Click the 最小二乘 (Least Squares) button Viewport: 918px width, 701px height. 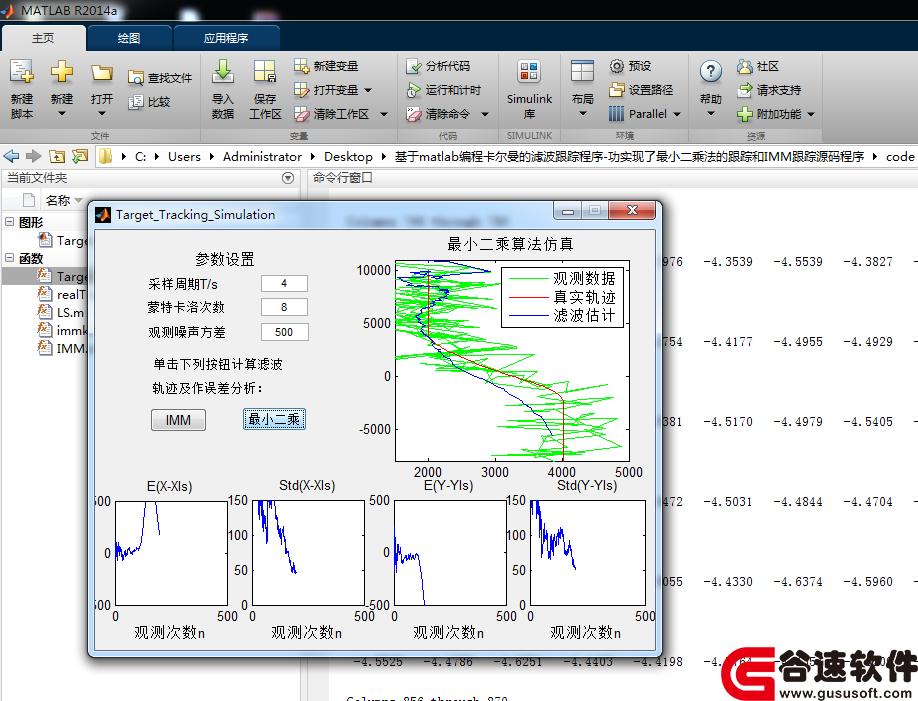(x=274, y=419)
